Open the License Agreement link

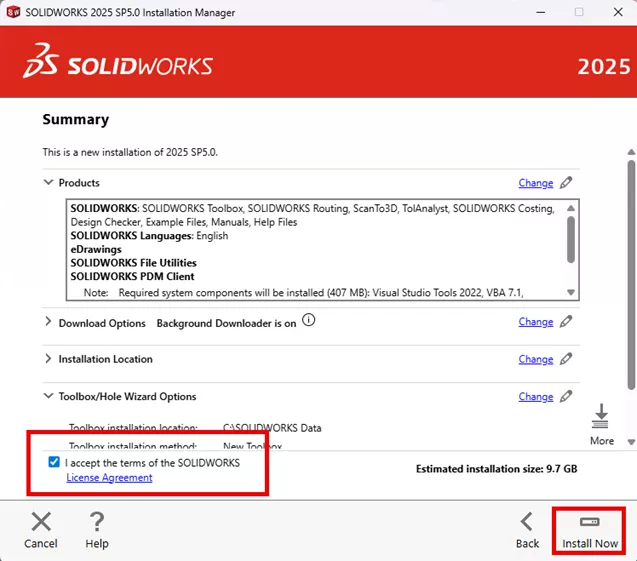pos(109,478)
